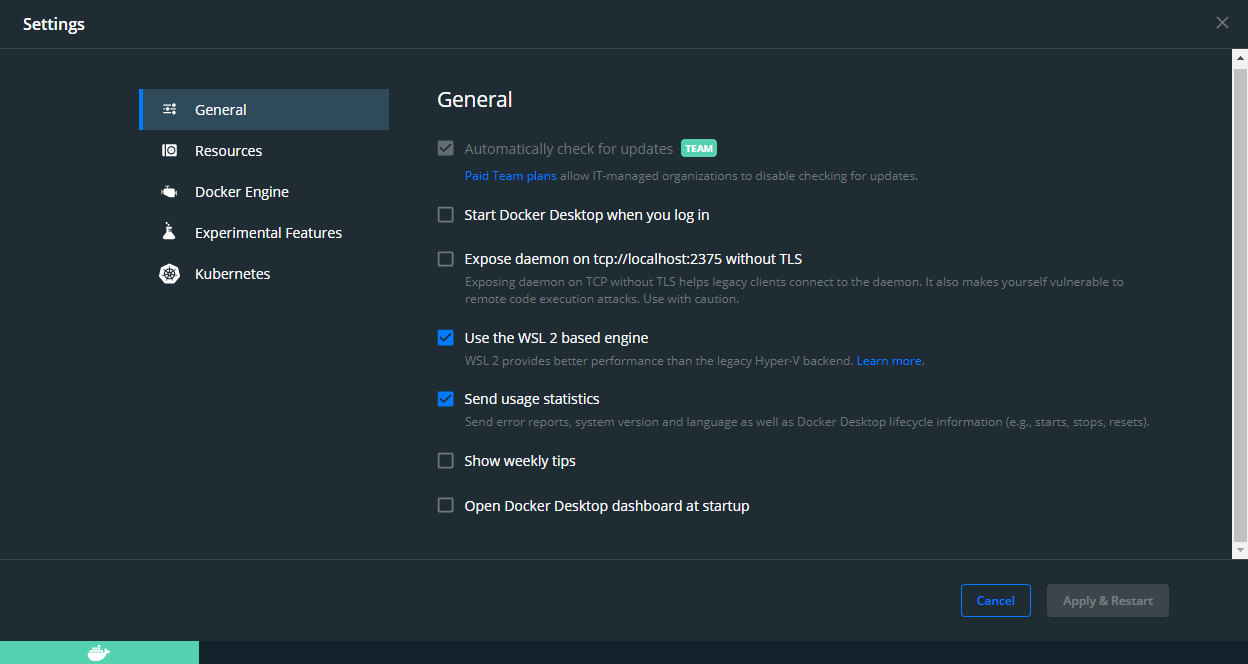Click 'WSL 2 provides better performance' text
Screen dimensions: 1248x664
659,361
